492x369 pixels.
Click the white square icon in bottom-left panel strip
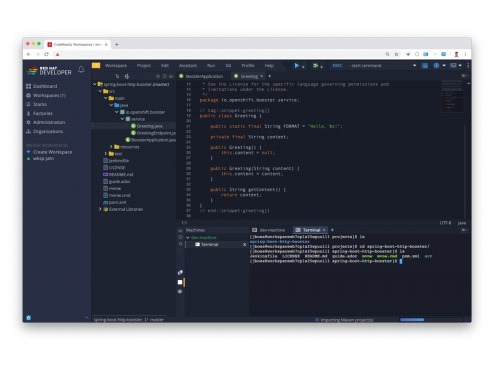tap(180, 282)
